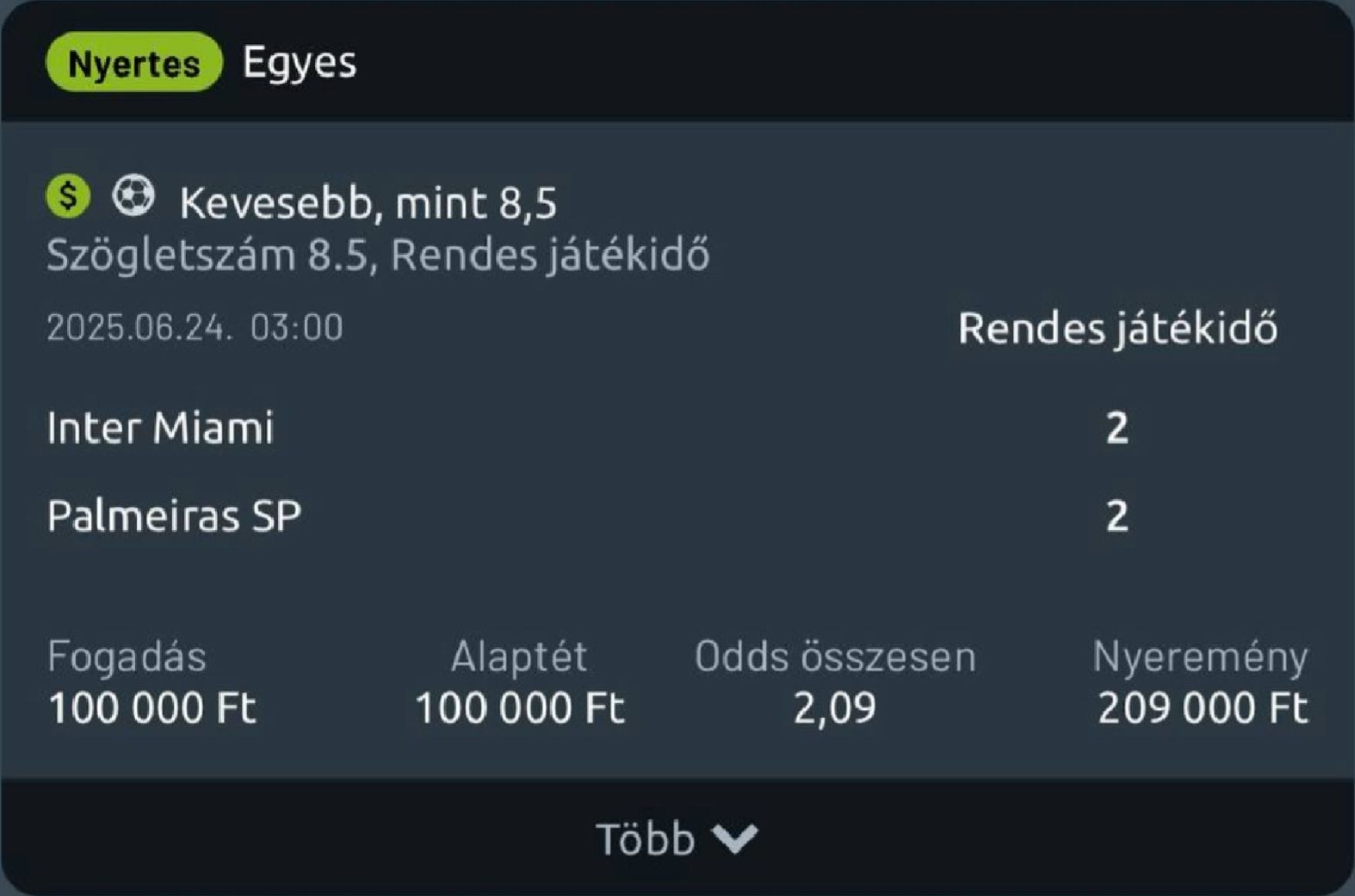This screenshot has height=896, width=1355.
Task: Click the Nyeremény label
Action: coord(1200,657)
